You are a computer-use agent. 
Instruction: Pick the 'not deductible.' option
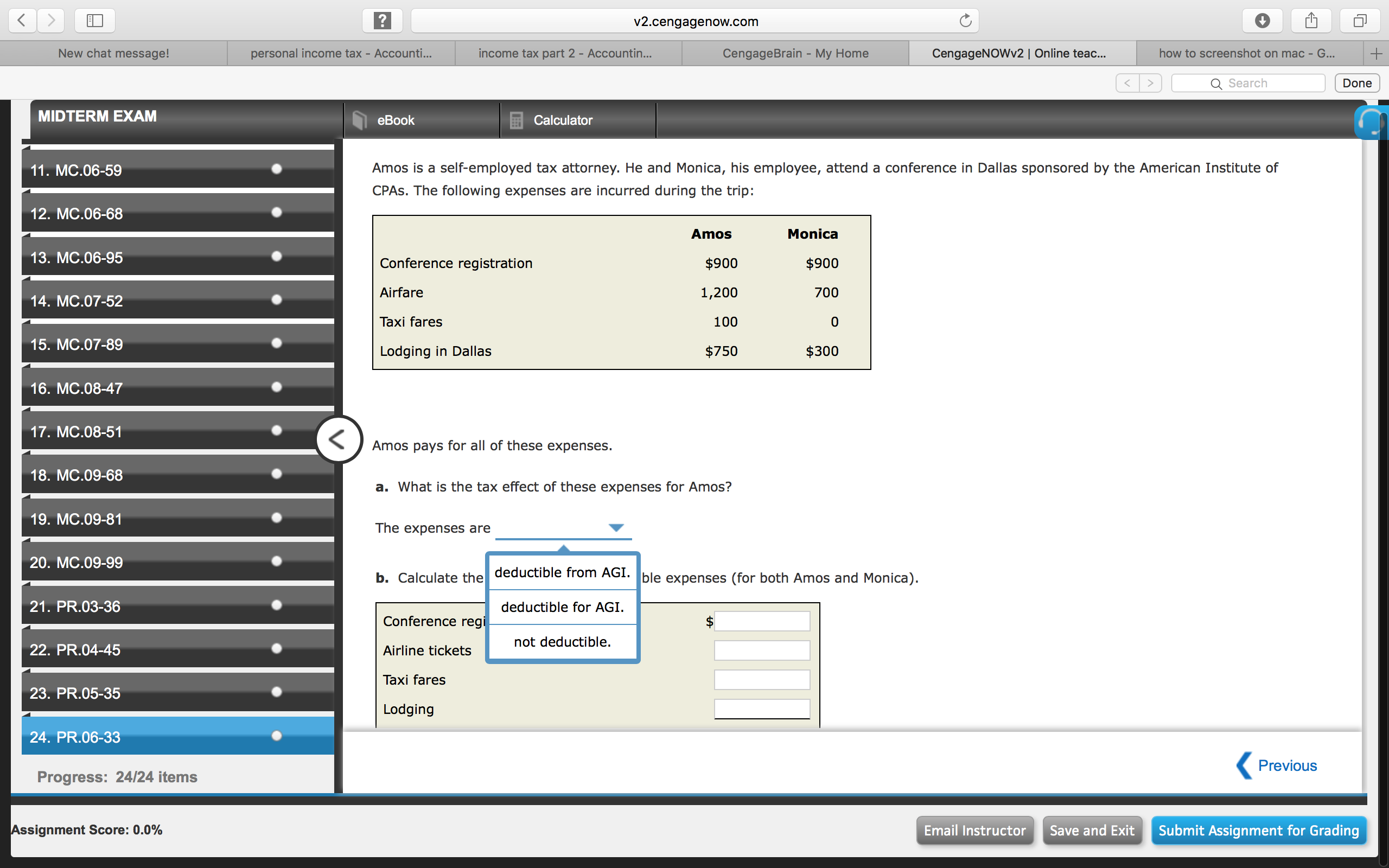click(x=563, y=642)
